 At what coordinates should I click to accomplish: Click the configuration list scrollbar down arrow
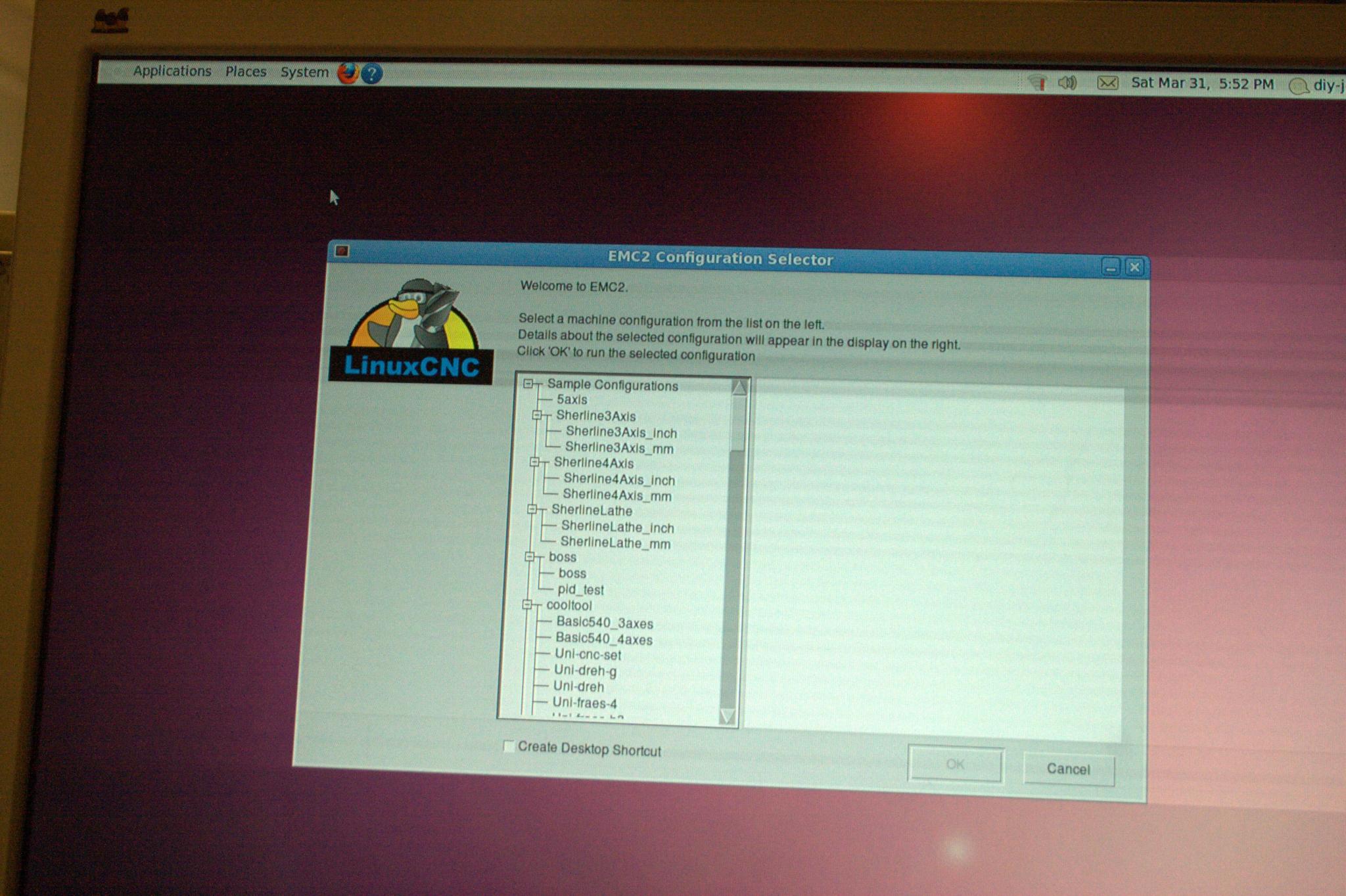click(728, 715)
